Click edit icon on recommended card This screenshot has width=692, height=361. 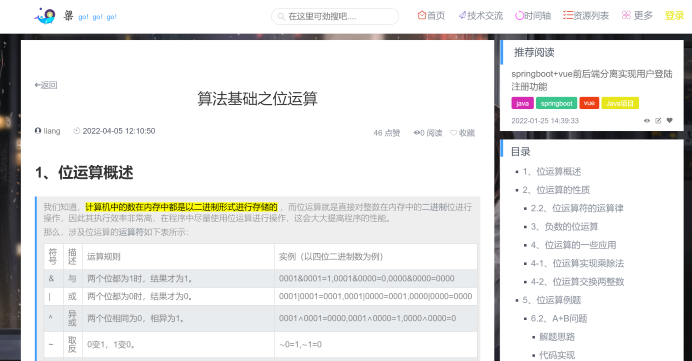tap(658, 120)
